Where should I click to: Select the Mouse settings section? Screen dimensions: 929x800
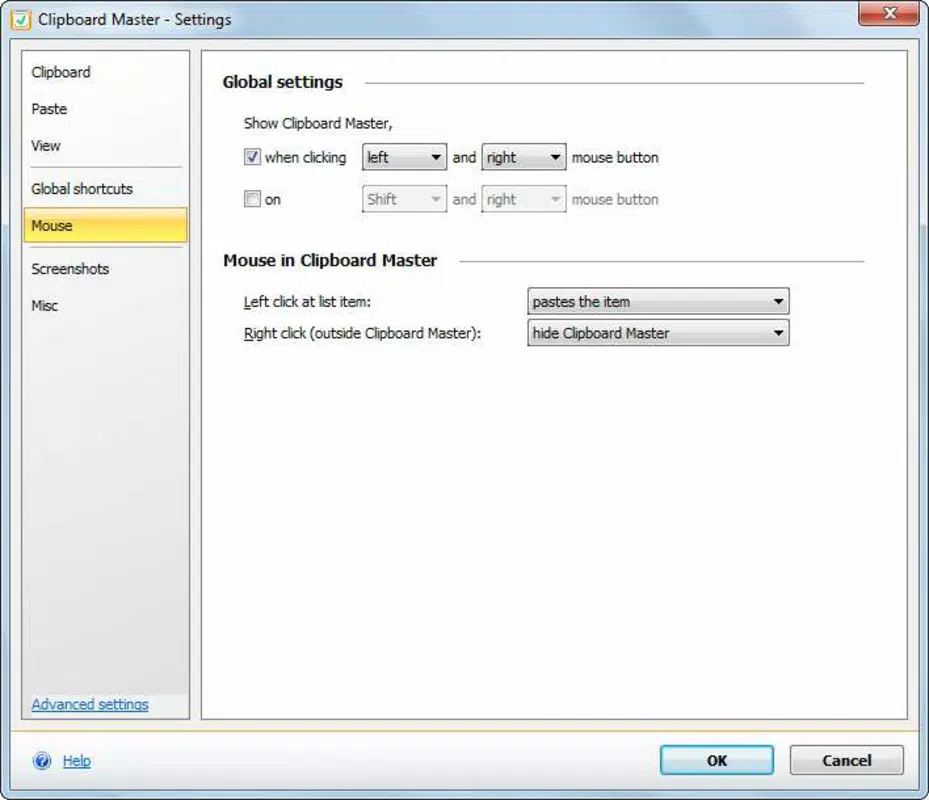coord(105,226)
